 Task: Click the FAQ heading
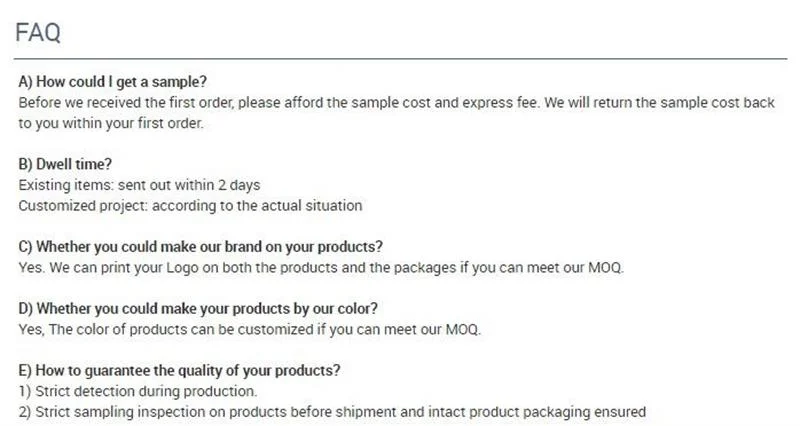coord(39,32)
